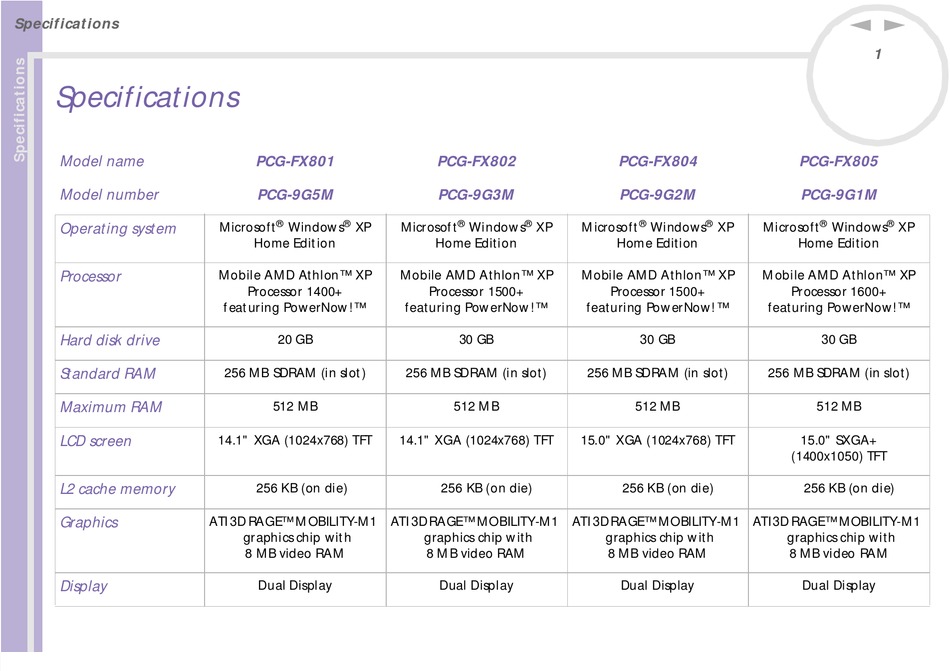Click the large Specifications page title

click(x=148, y=98)
